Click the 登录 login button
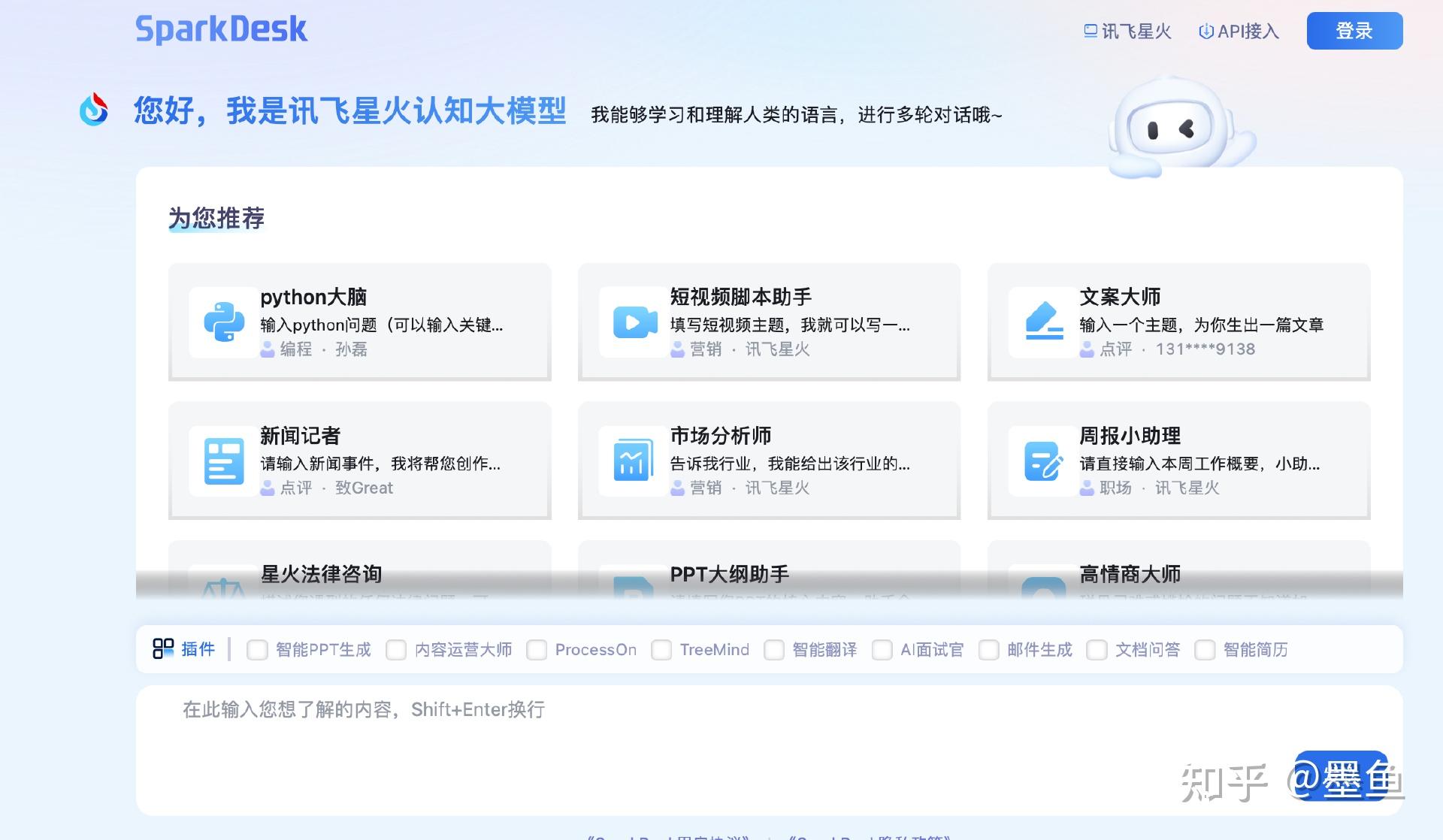 (1354, 31)
